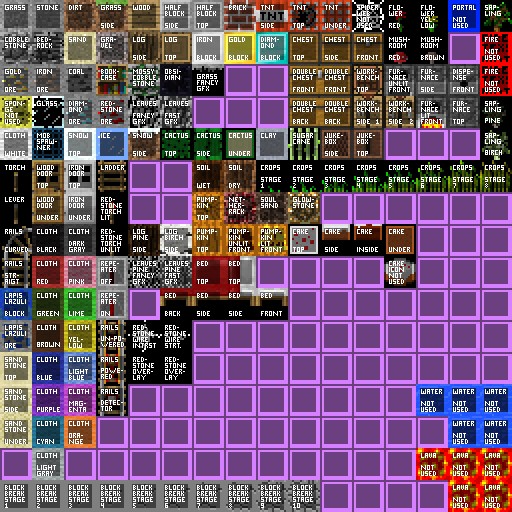
Task: Choose the Cactus Top tile
Action: 176,144
